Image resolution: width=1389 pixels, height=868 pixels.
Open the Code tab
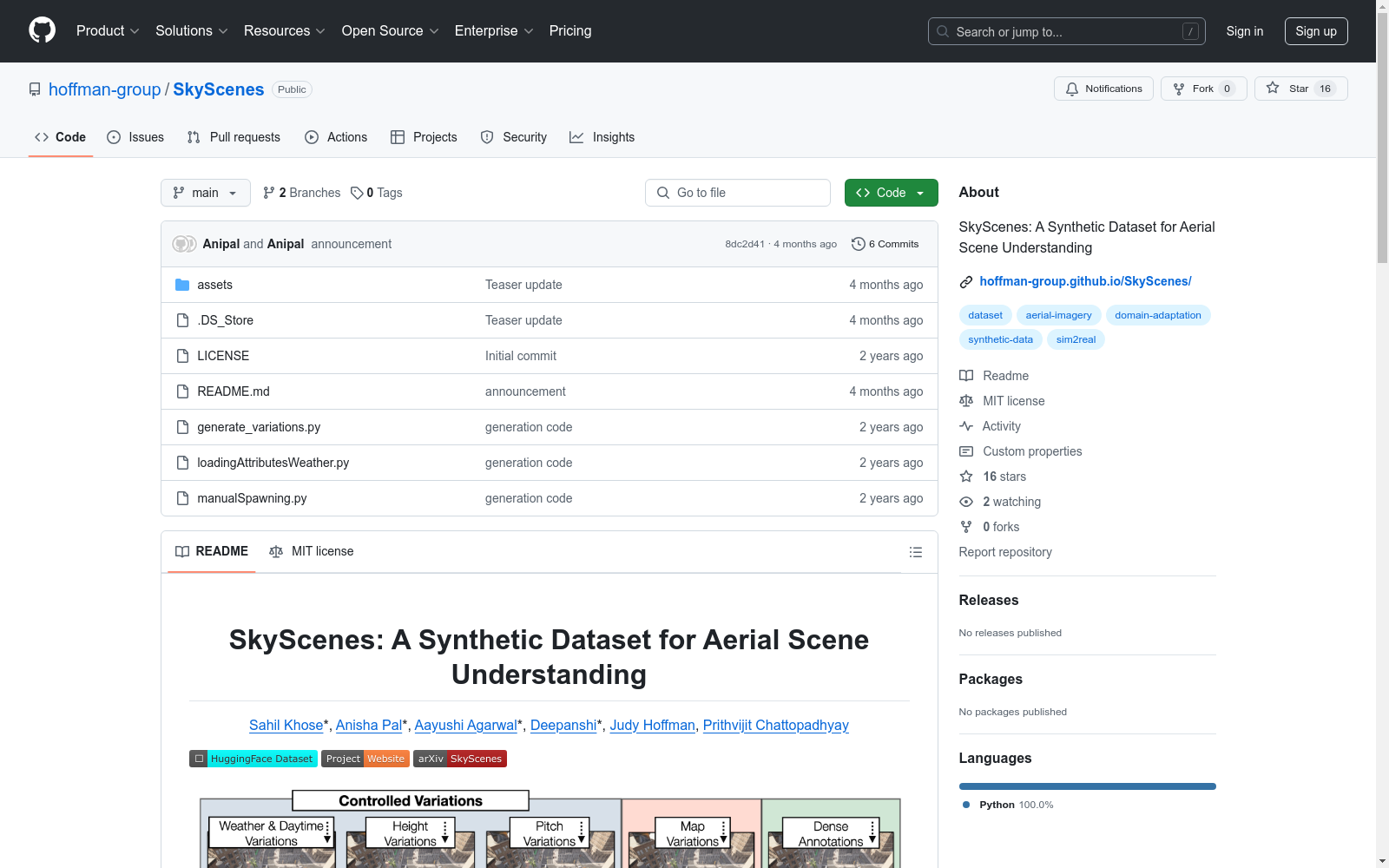tap(61, 137)
